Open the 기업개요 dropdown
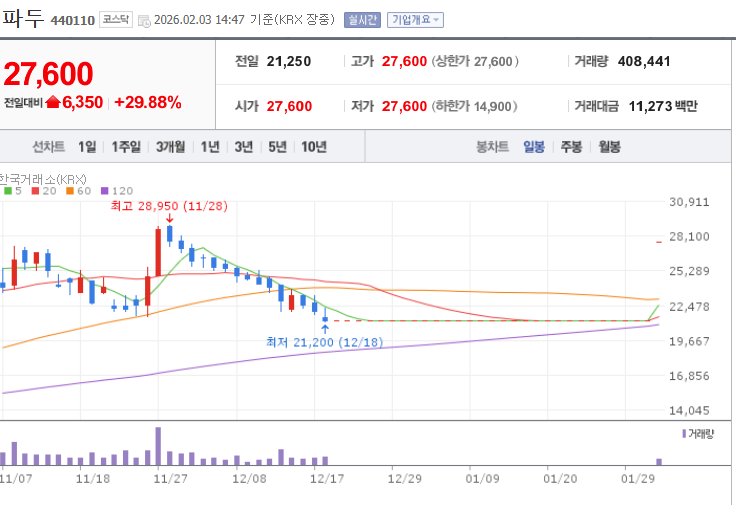 [415, 20]
